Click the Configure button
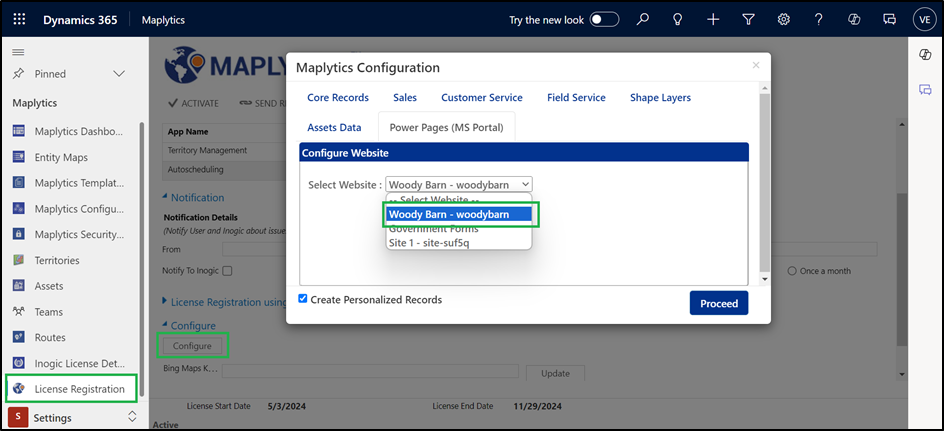The height and width of the screenshot is (431, 944). coord(192,346)
